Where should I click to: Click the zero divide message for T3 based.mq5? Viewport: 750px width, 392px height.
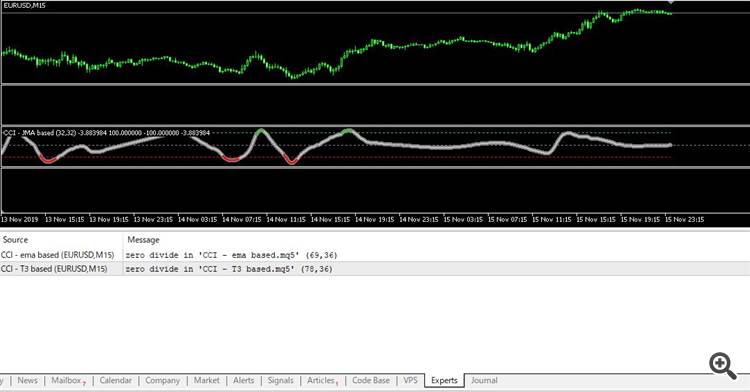pyautogui.click(x=229, y=269)
